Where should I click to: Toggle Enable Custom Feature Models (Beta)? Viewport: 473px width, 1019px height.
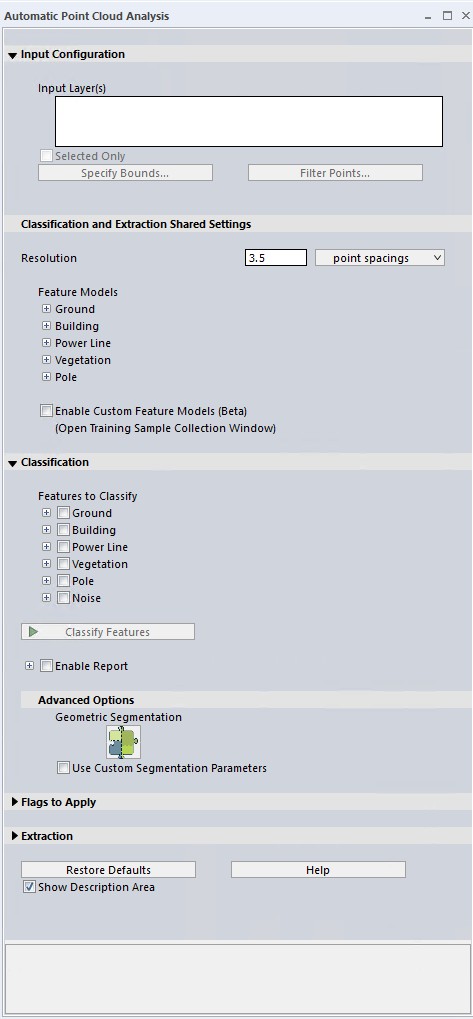point(46,411)
